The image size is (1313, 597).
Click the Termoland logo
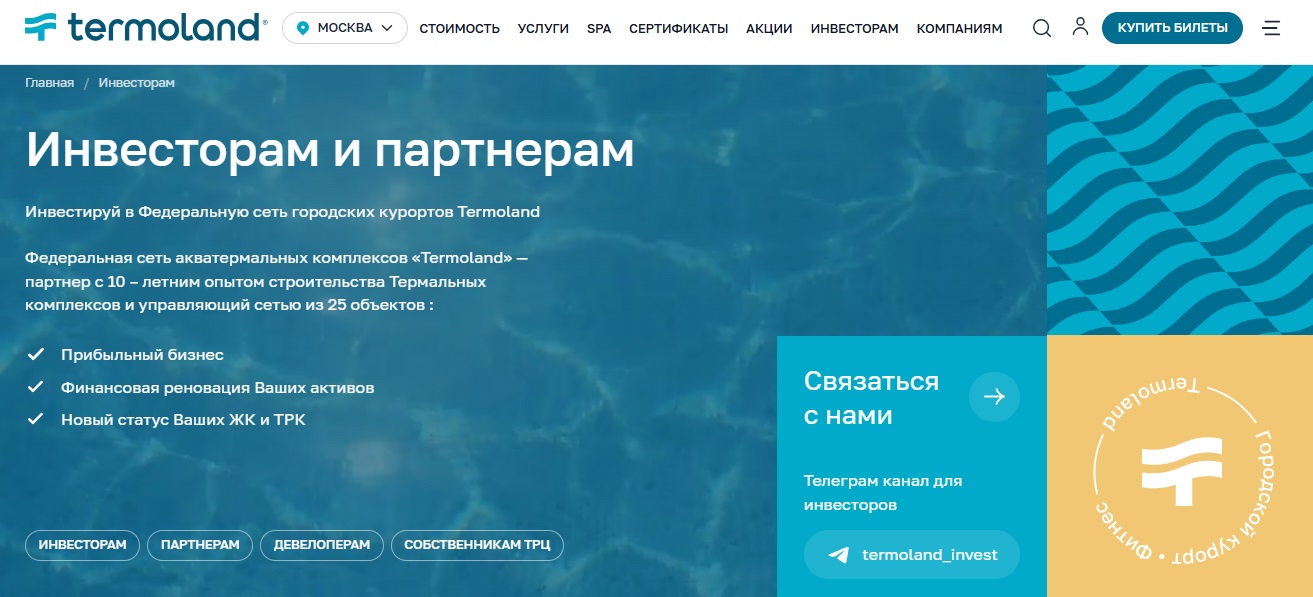(x=146, y=28)
